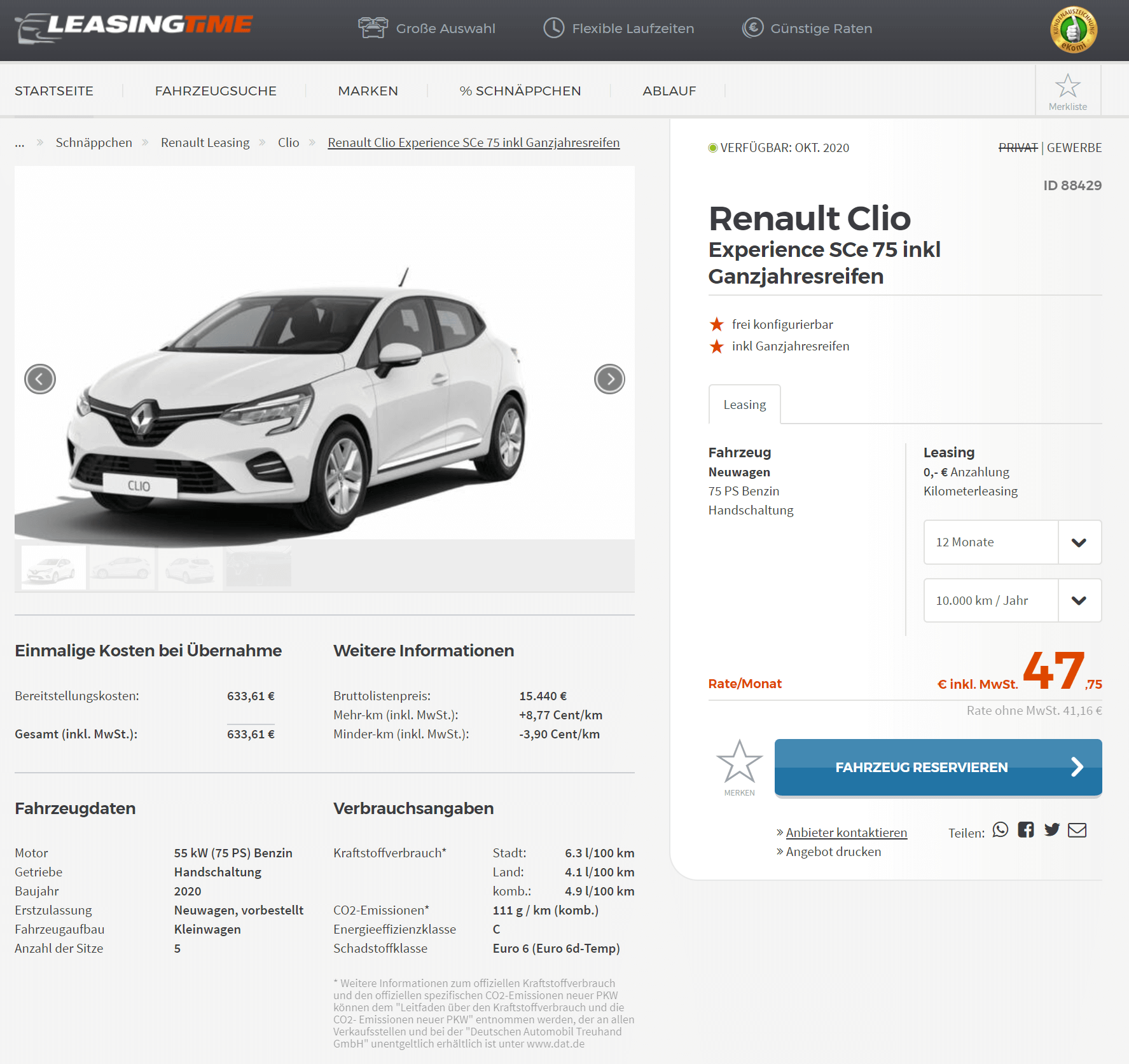Screen dimensions: 1129x1064
Task: Open Renault Leasing breadcrumb link
Action: 205,142
